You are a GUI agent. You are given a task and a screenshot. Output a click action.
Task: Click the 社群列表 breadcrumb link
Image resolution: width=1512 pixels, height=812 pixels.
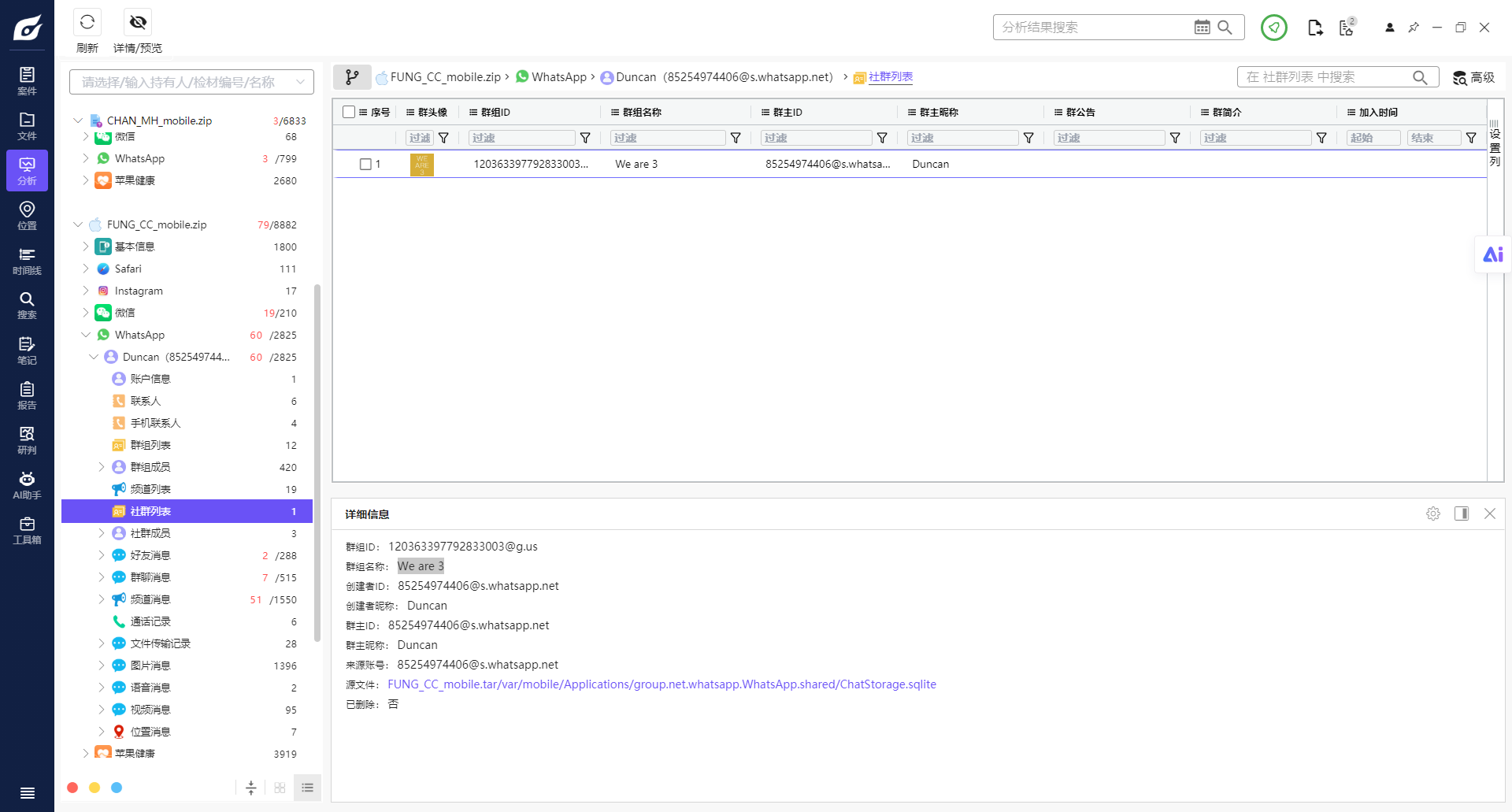[x=891, y=76]
